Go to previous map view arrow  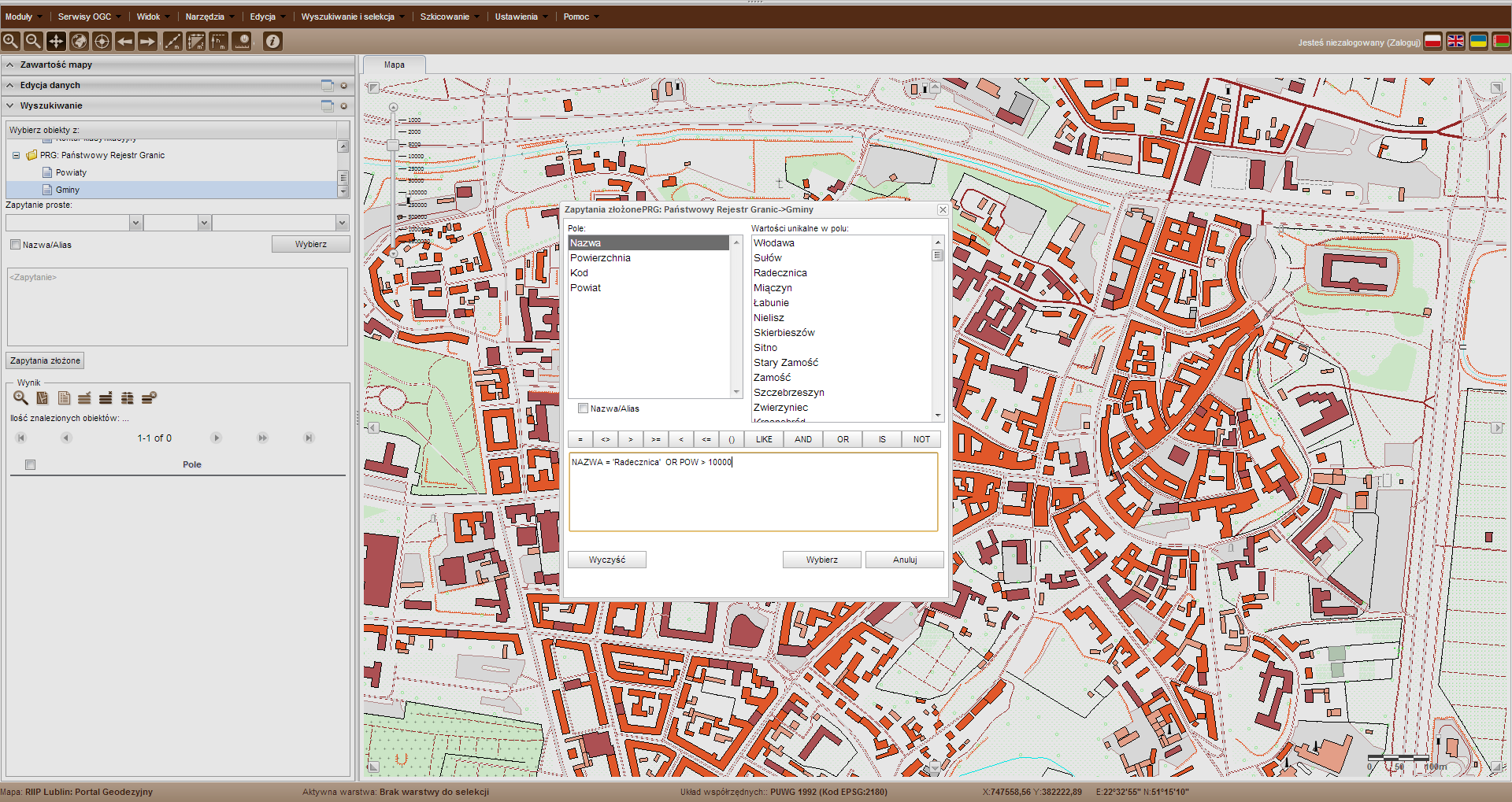[124, 41]
